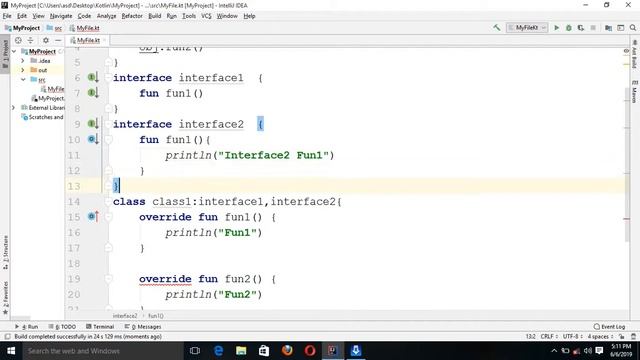The image size is (640, 360).
Task: Open the MyFileKt run configuration dropdown
Action: 527,28
